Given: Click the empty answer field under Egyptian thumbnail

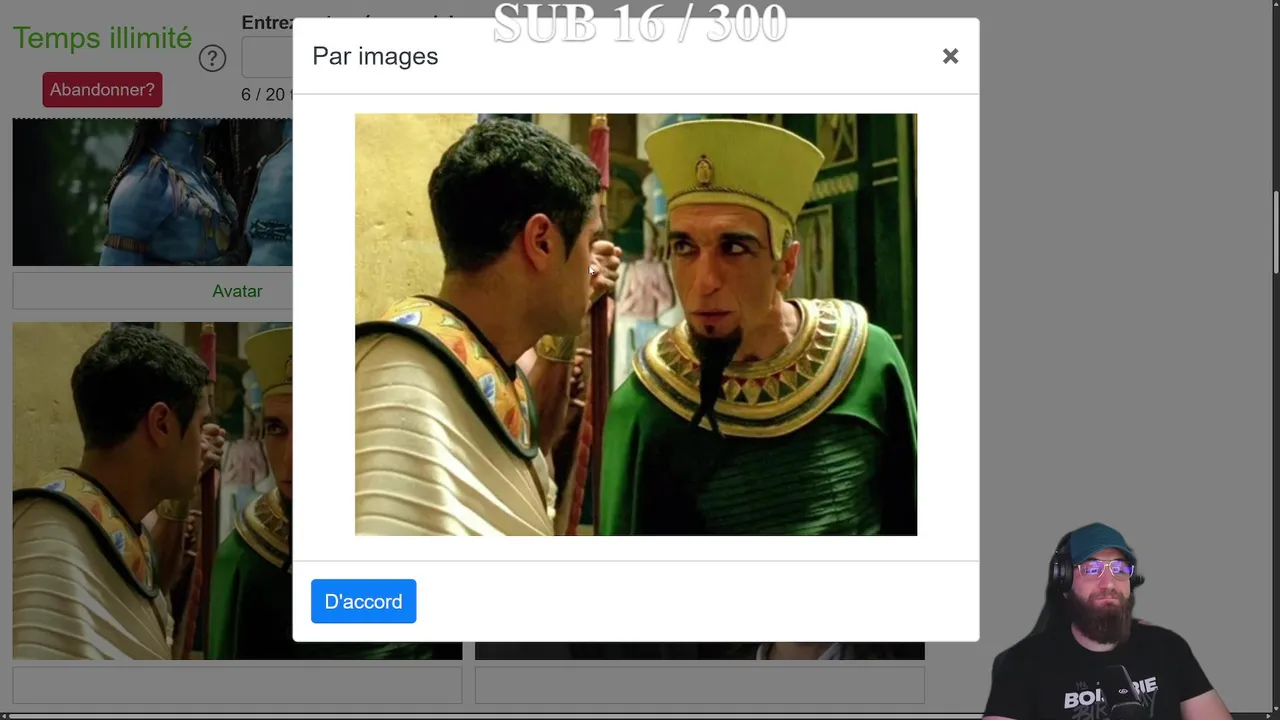Looking at the screenshot, I should tap(237, 686).
